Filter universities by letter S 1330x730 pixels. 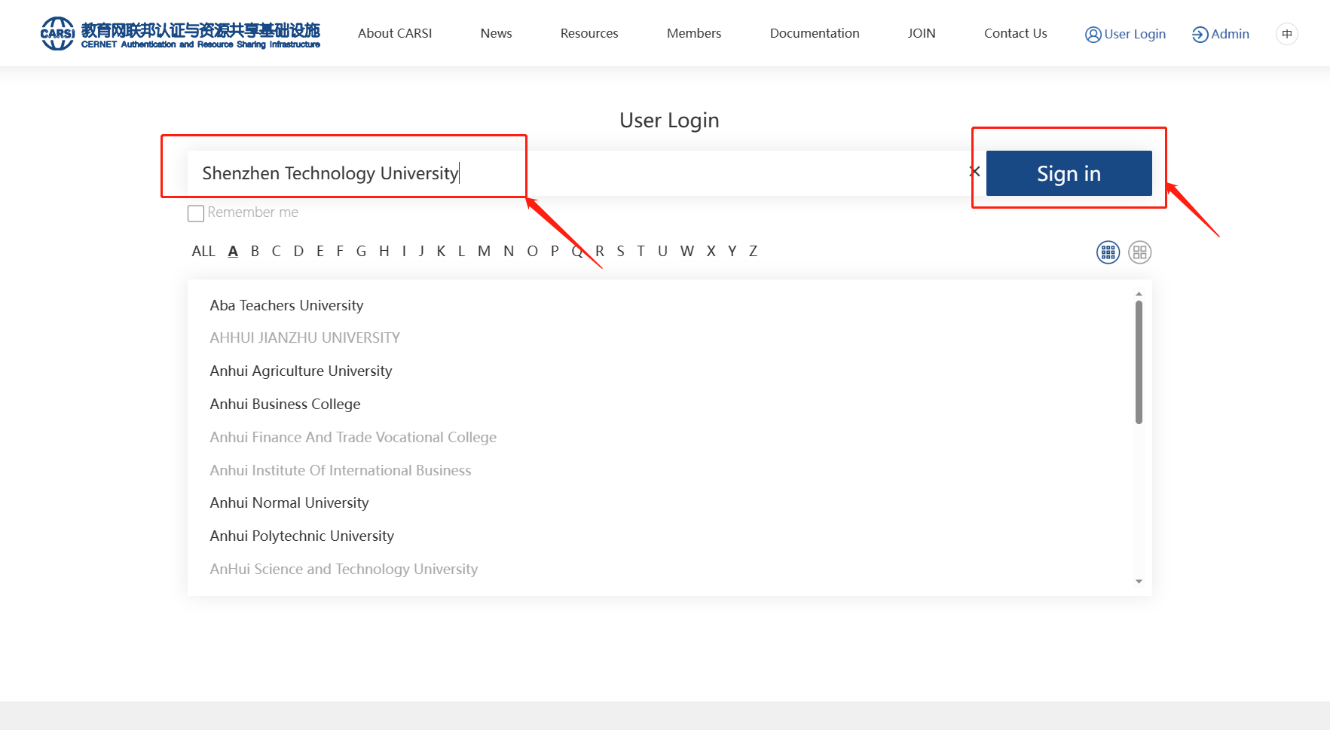point(620,251)
